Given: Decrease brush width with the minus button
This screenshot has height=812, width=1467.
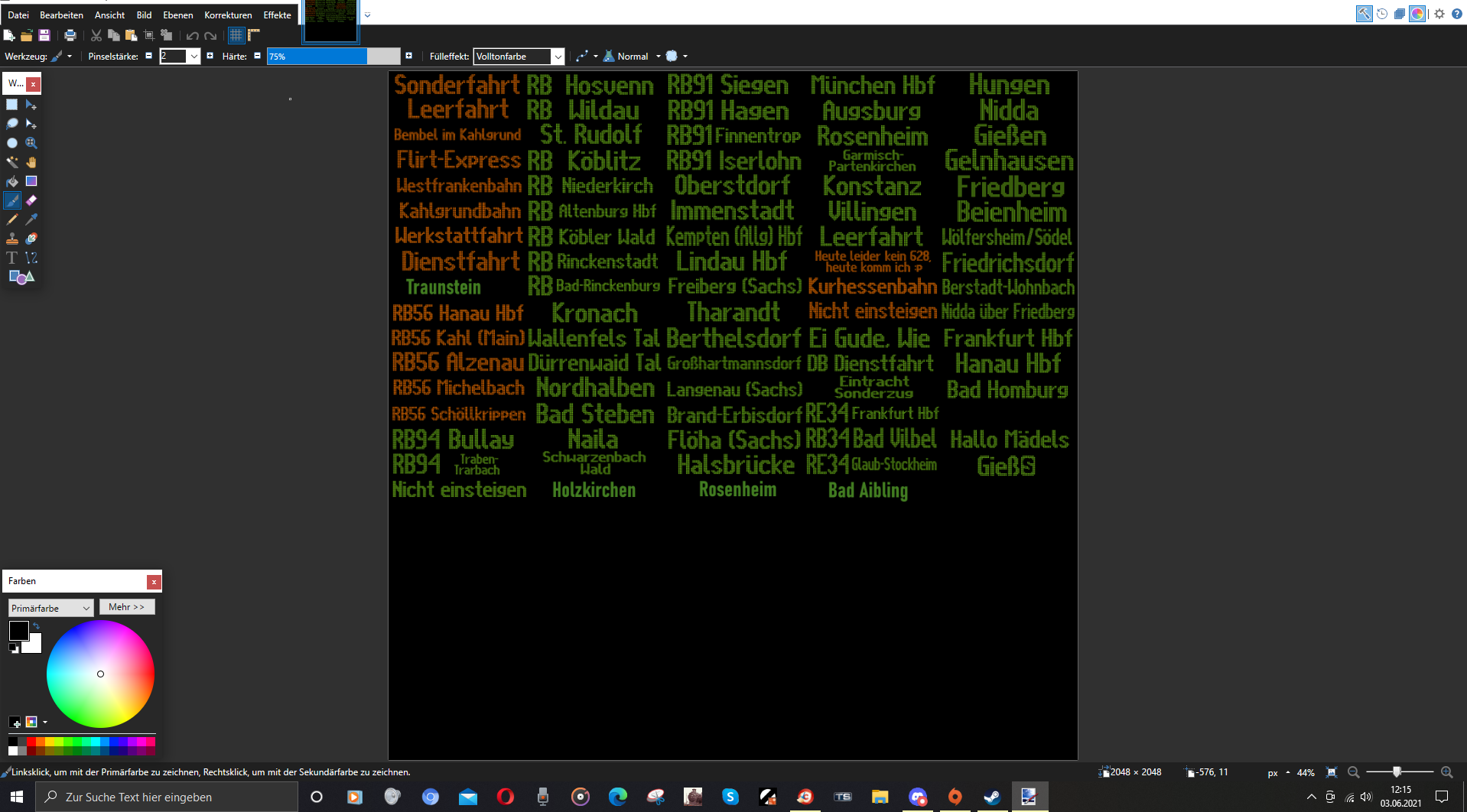Looking at the screenshot, I should (x=148, y=56).
